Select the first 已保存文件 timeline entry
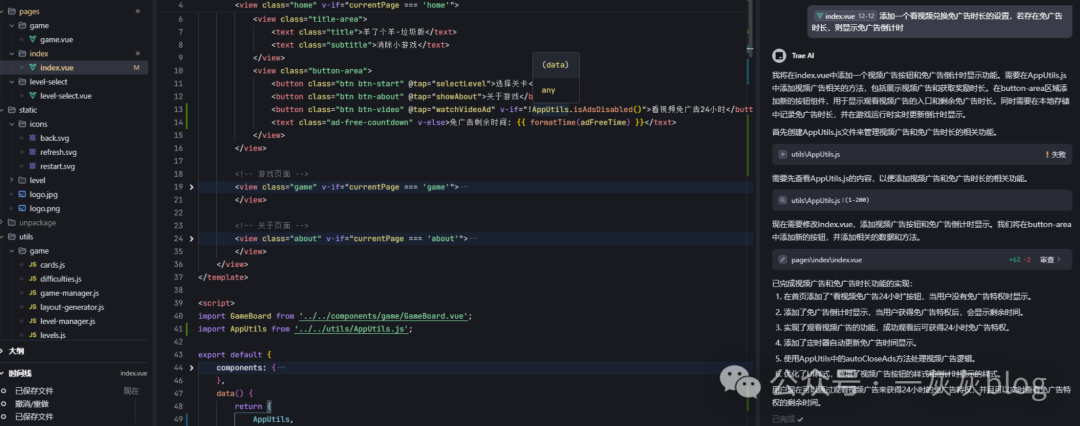Image resolution: width=1080 pixels, height=426 pixels. coord(34,390)
